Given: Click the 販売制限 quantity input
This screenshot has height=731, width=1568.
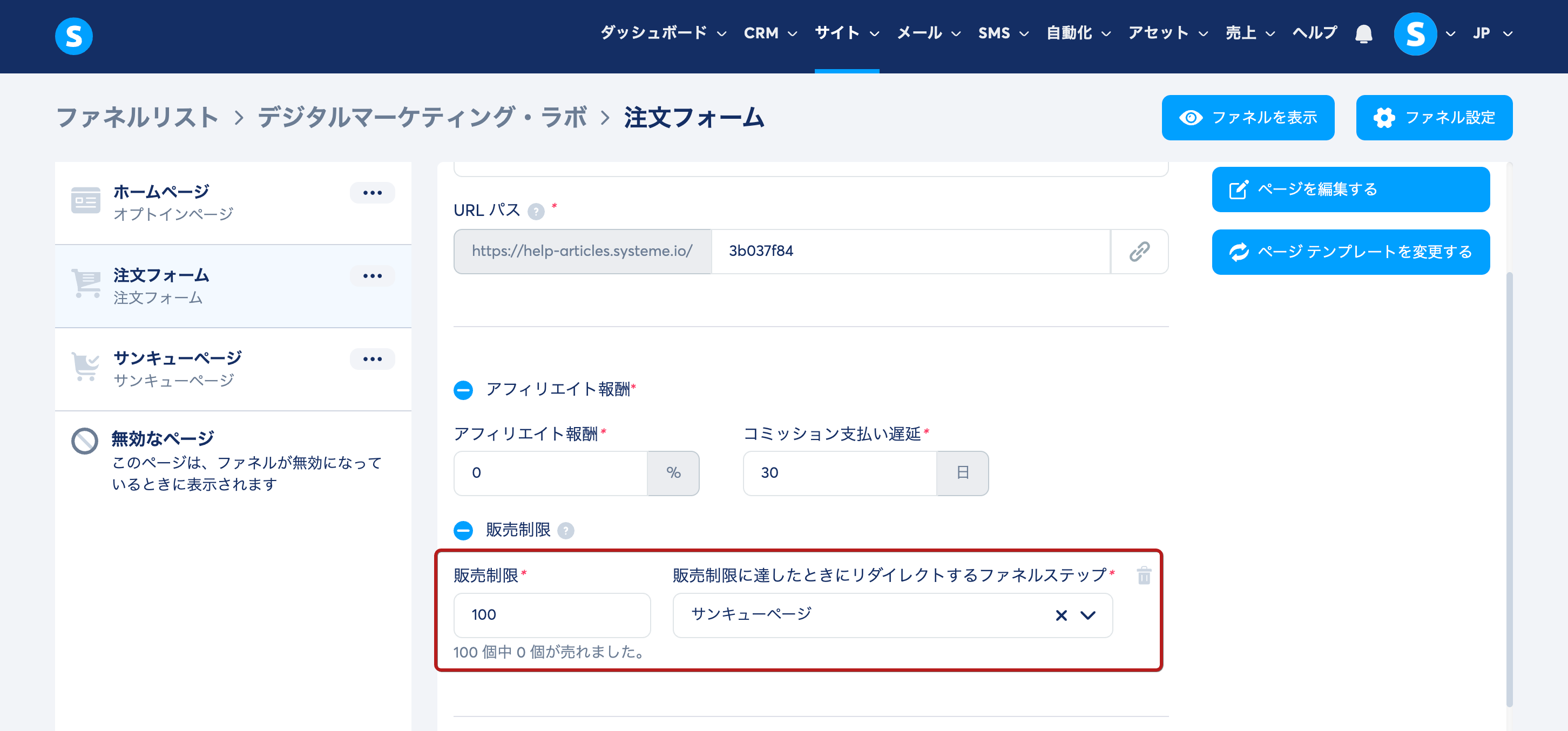Looking at the screenshot, I should point(552,615).
